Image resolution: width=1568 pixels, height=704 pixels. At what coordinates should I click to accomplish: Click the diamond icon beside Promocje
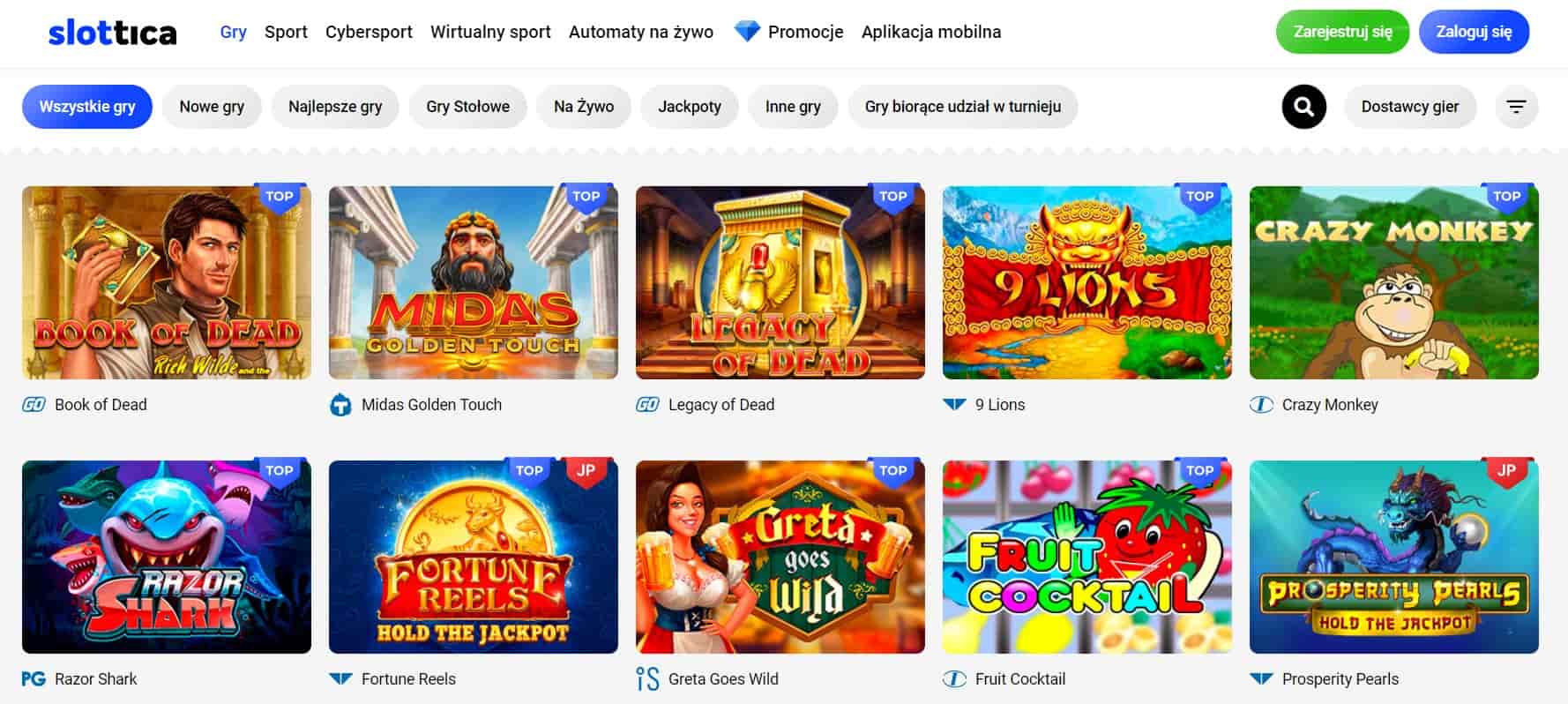(x=747, y=32)
